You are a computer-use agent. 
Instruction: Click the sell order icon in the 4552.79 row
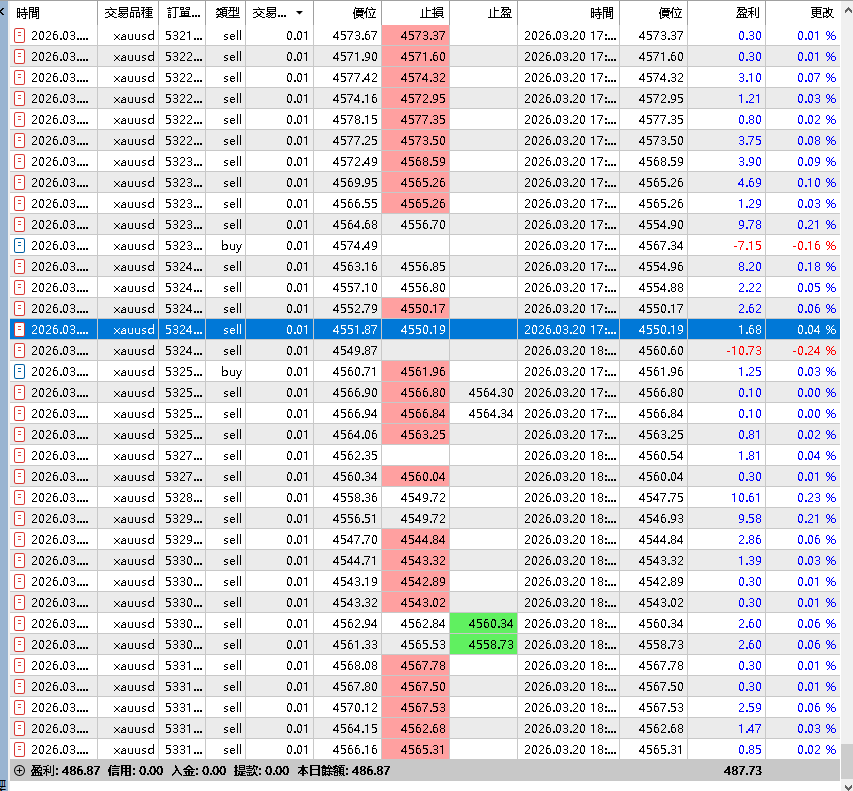point(19,308)
